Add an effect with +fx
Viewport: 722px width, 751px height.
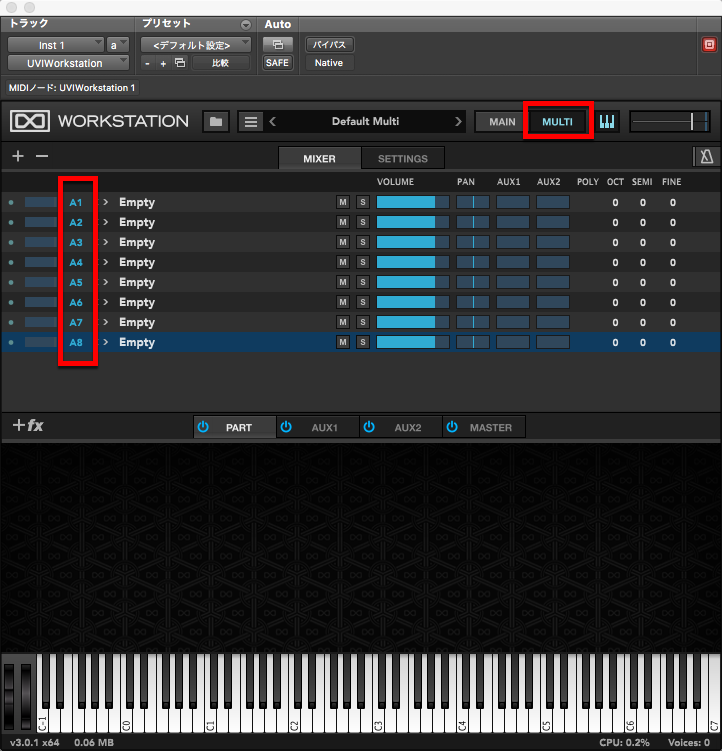coord(28,425)
